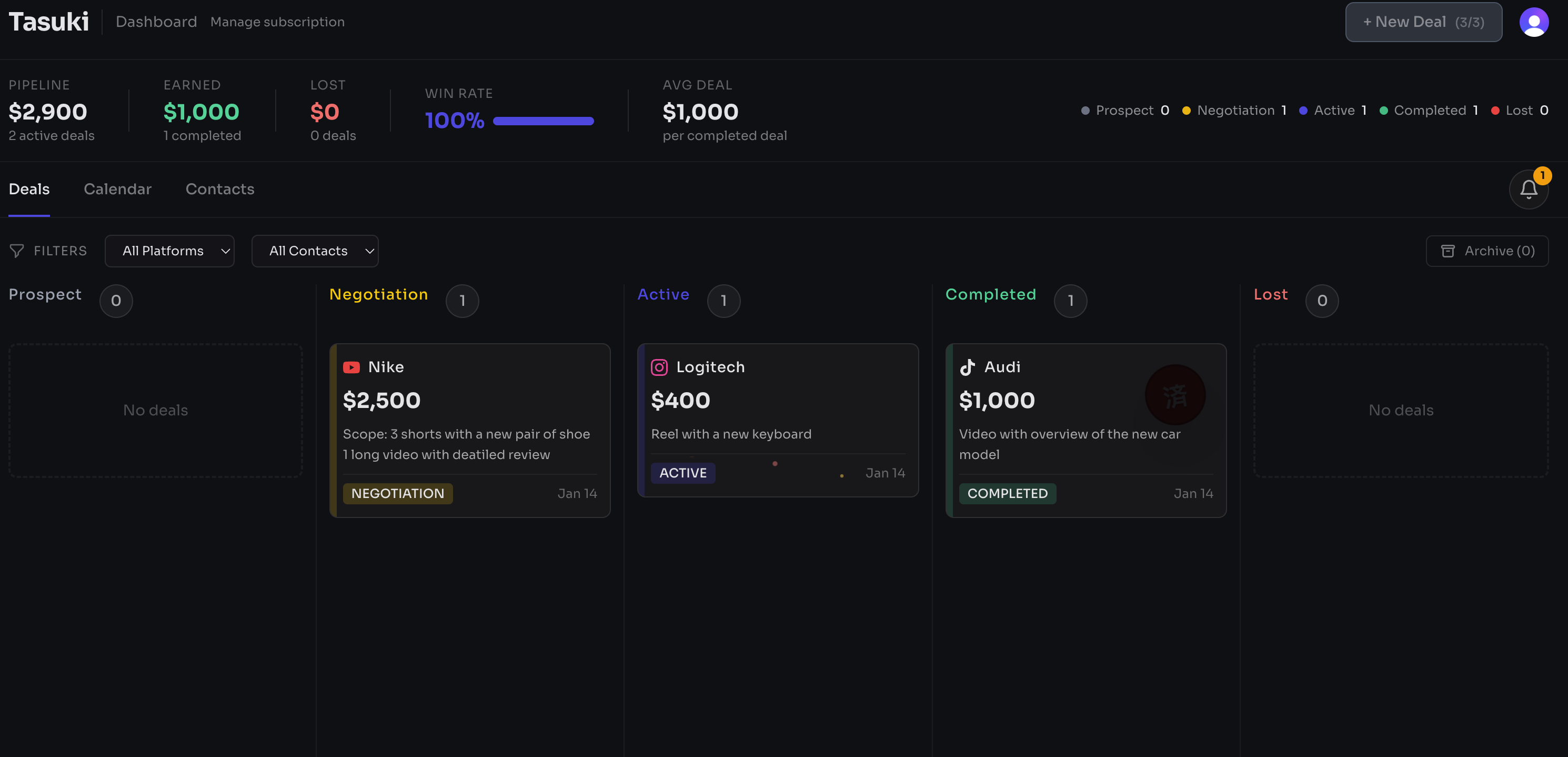Click the stamp badge on the Audi card

[x=1175, y=395]
